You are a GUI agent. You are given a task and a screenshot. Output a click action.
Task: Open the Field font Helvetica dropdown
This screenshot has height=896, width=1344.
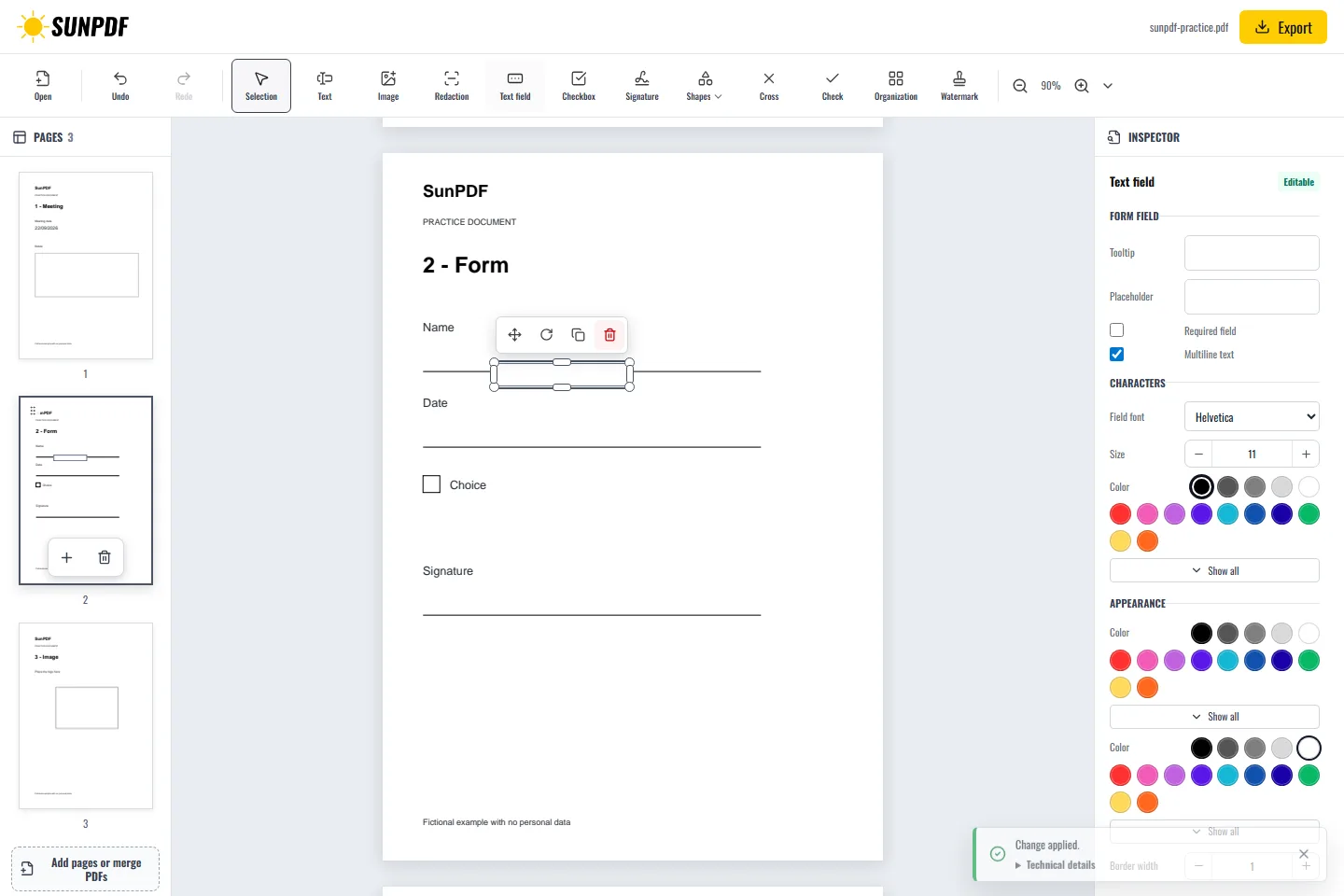pos(1252,417)
